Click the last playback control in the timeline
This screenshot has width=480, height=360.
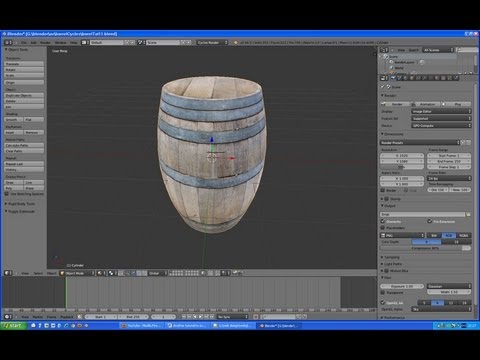click(x=211, y=317)
